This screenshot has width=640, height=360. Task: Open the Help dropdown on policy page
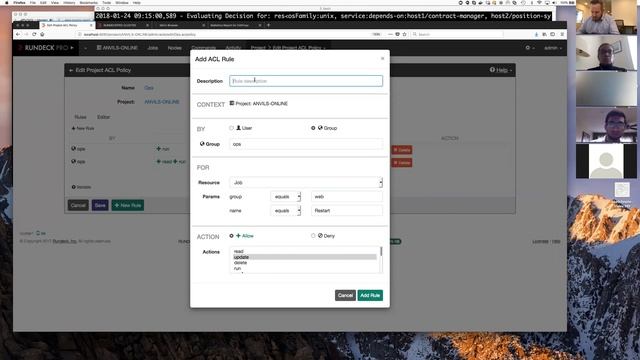tap(500, 70)
